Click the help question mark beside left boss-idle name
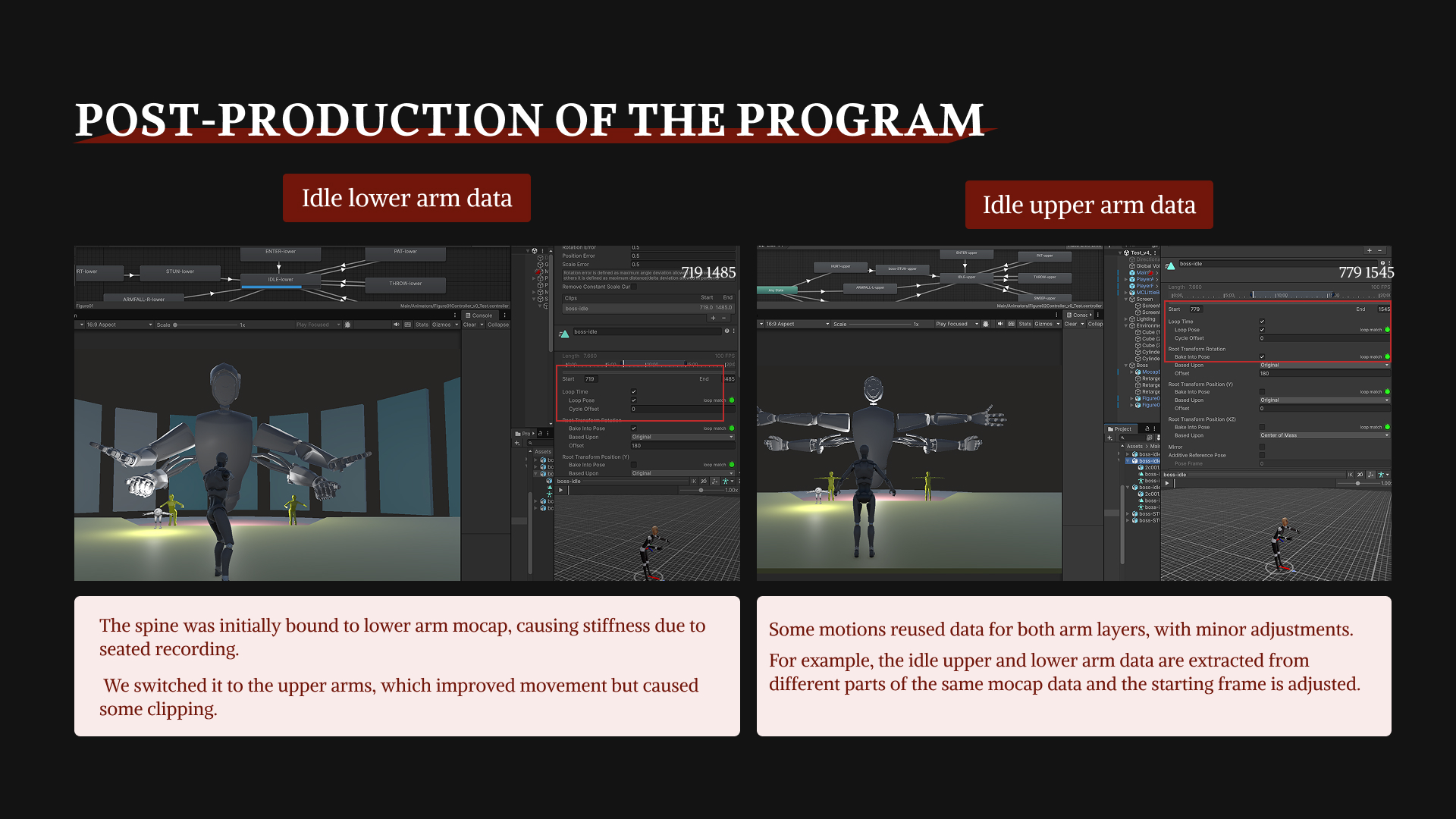This screenshot has height=819, width=1456. (726, 331)
